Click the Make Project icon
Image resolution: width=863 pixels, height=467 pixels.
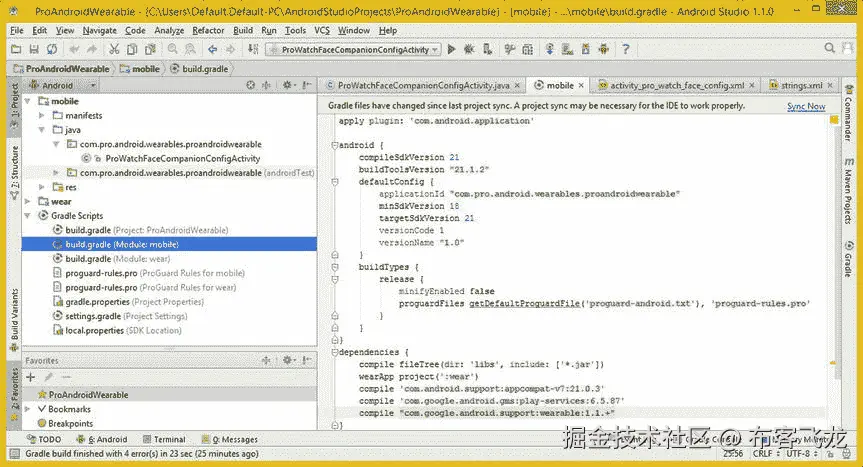click(x=253, y=50)
